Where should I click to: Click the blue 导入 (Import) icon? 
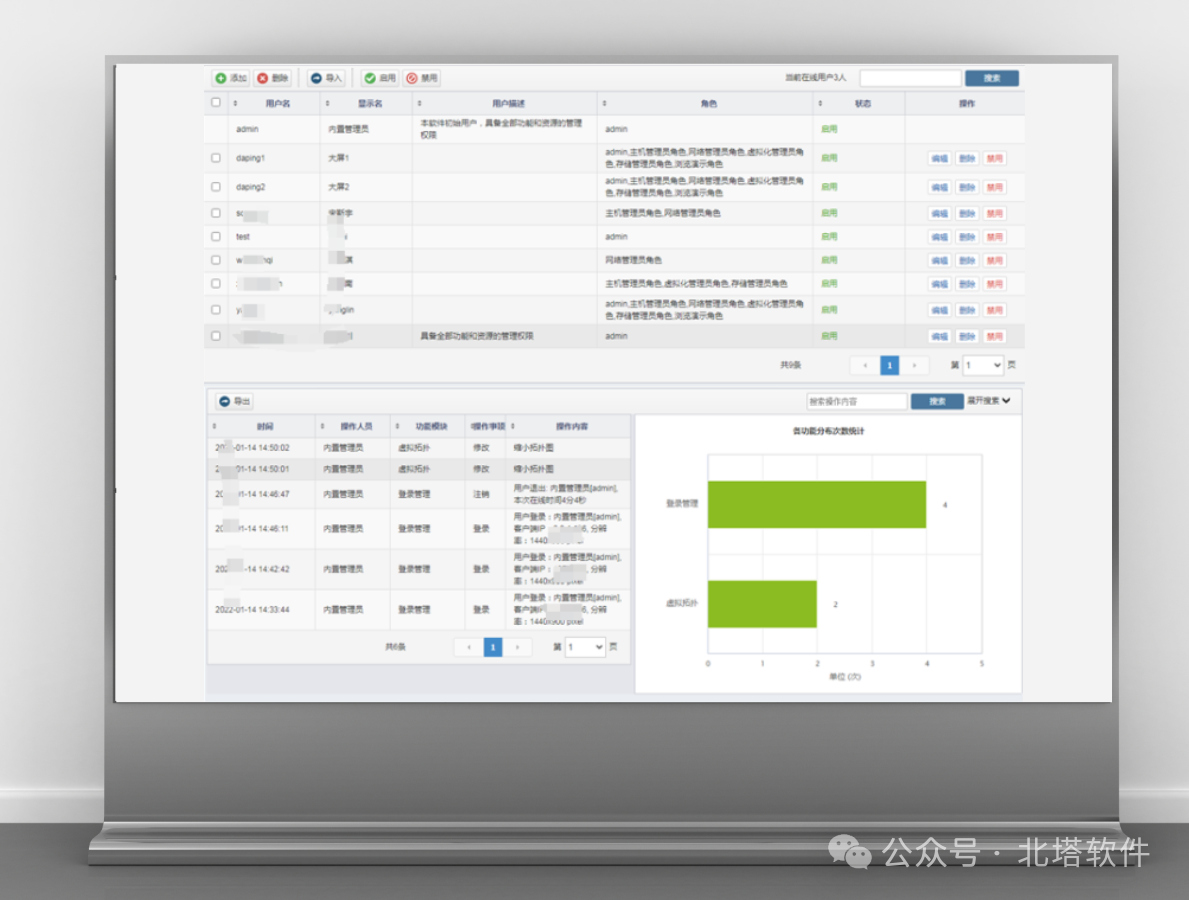click(x=316, y=78)
